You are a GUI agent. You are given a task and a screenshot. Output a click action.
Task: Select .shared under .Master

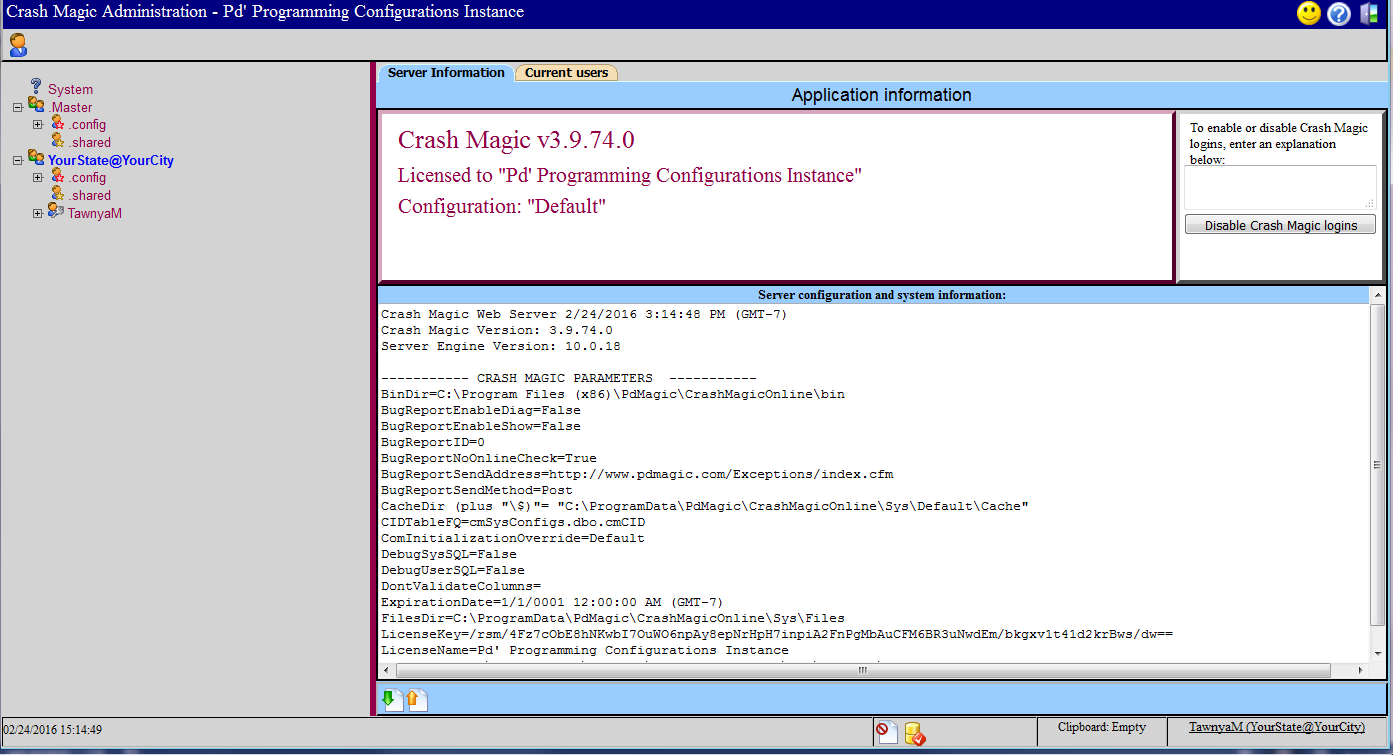(x=90, y=143)
